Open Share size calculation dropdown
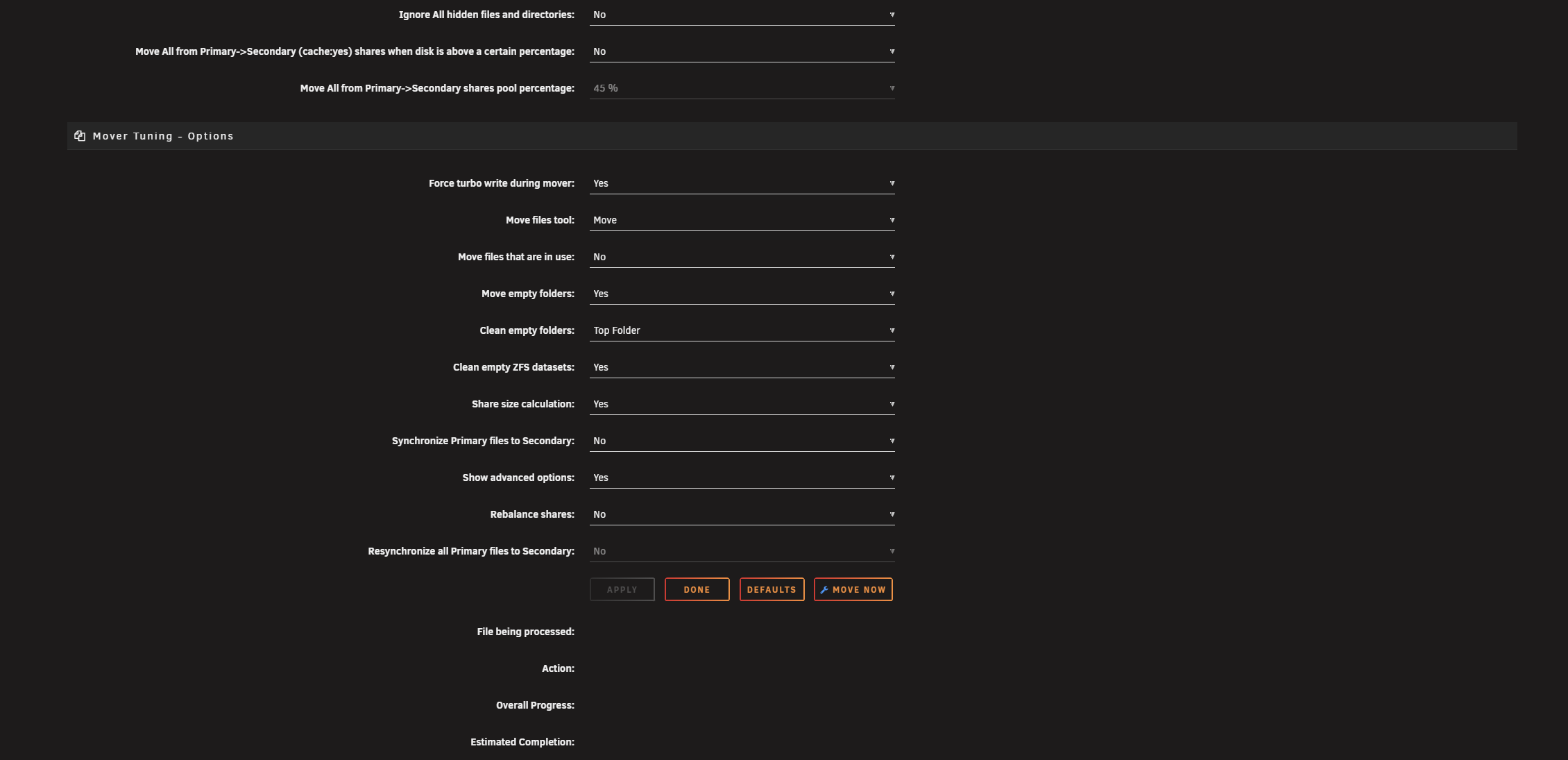This screenshot has height=760, width=1568. coord(742,404)
